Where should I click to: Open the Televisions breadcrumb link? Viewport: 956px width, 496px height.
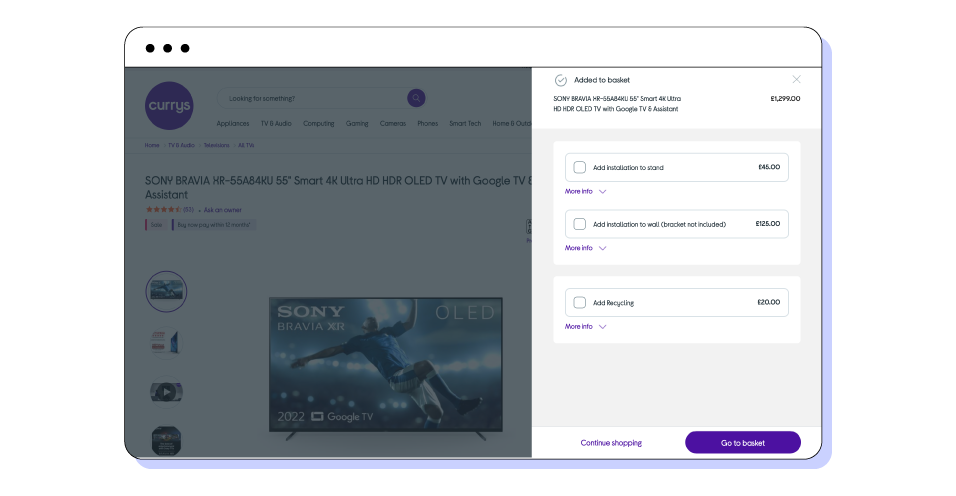click(x=216, y=145)
